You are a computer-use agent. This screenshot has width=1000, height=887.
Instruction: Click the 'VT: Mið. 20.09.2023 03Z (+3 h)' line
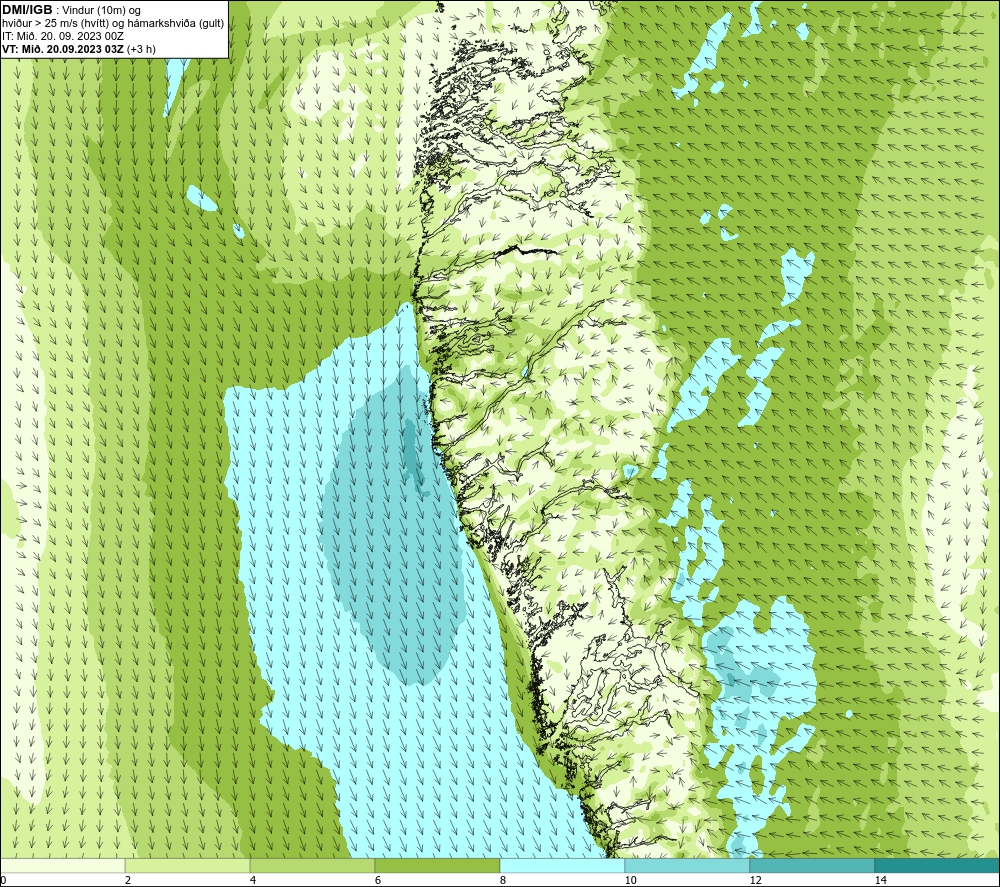click(78, 49)
